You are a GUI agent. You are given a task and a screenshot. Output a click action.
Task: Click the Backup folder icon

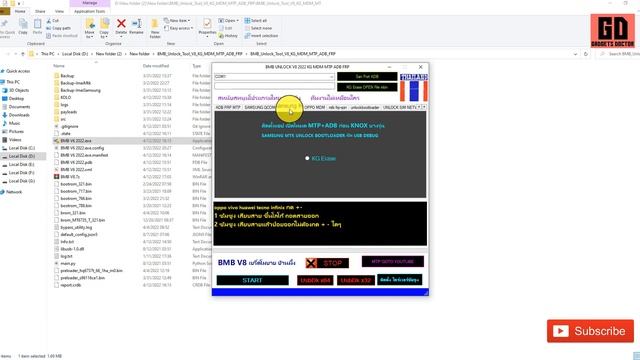coord(56,76)
